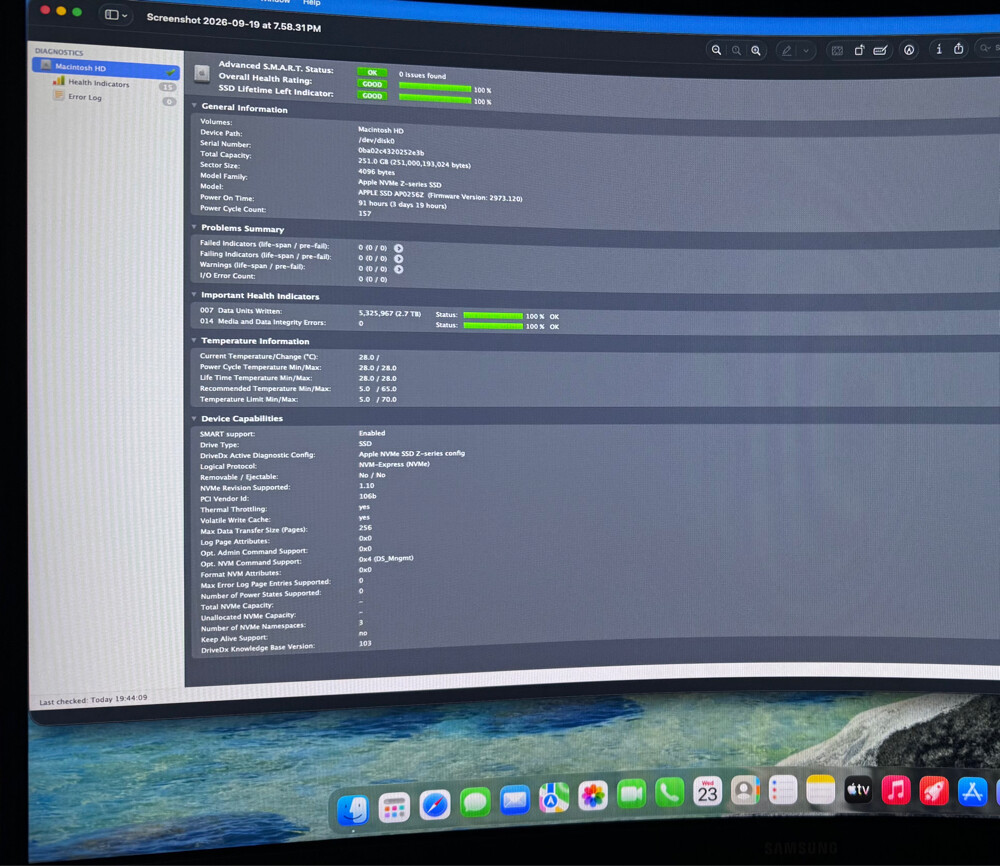Click the actual size magnifier icon
Screen dimensions: 1000x866
tap(736, 50)
